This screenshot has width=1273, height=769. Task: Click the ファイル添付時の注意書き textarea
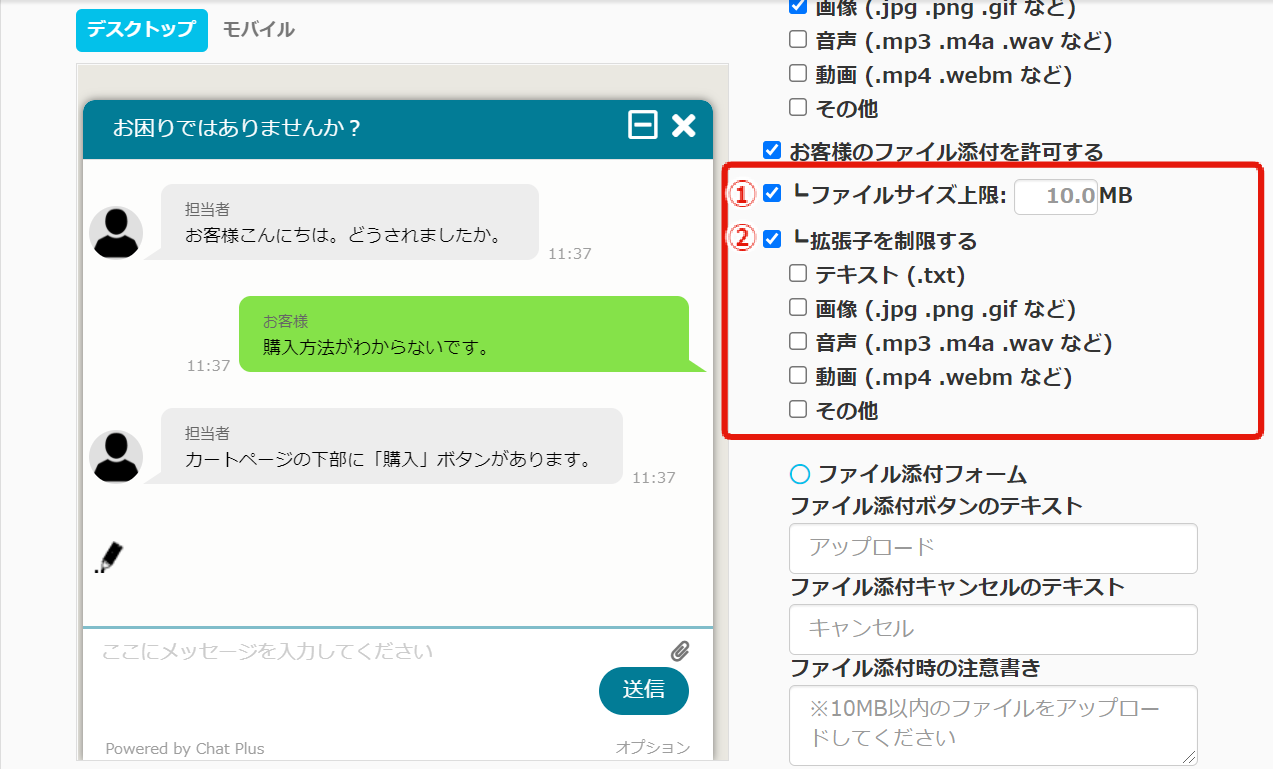[992, 724]
